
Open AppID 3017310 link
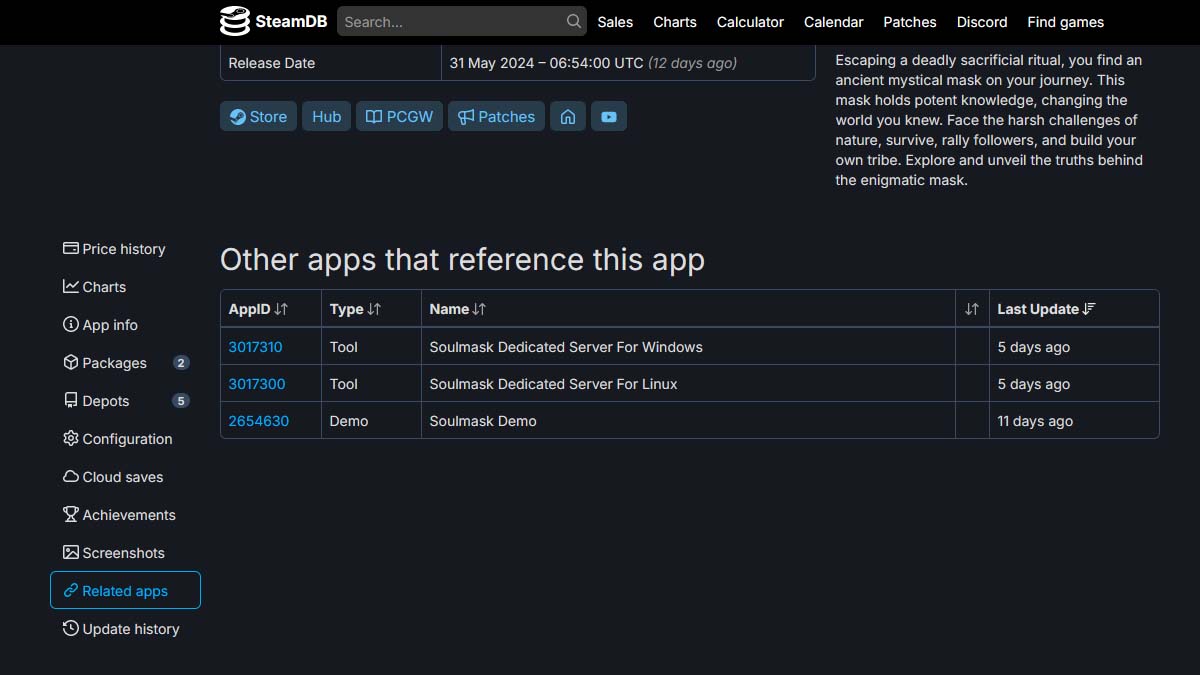click(256, 346)
